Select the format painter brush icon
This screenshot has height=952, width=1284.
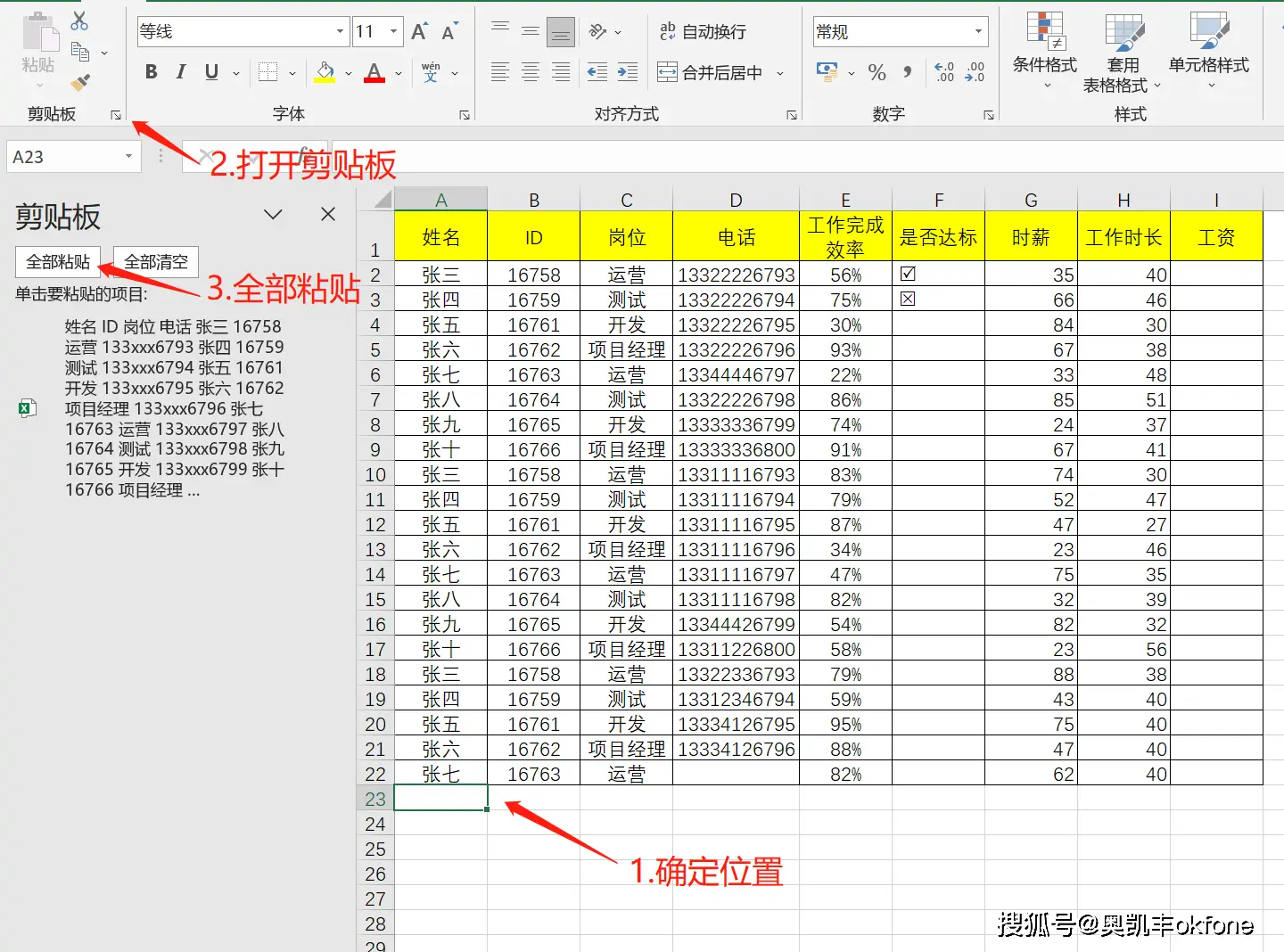[x=78, y=82]
